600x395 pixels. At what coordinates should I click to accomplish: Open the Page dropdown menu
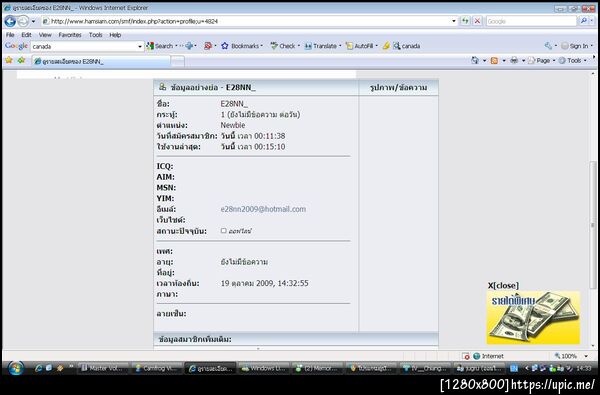point(541,60)
